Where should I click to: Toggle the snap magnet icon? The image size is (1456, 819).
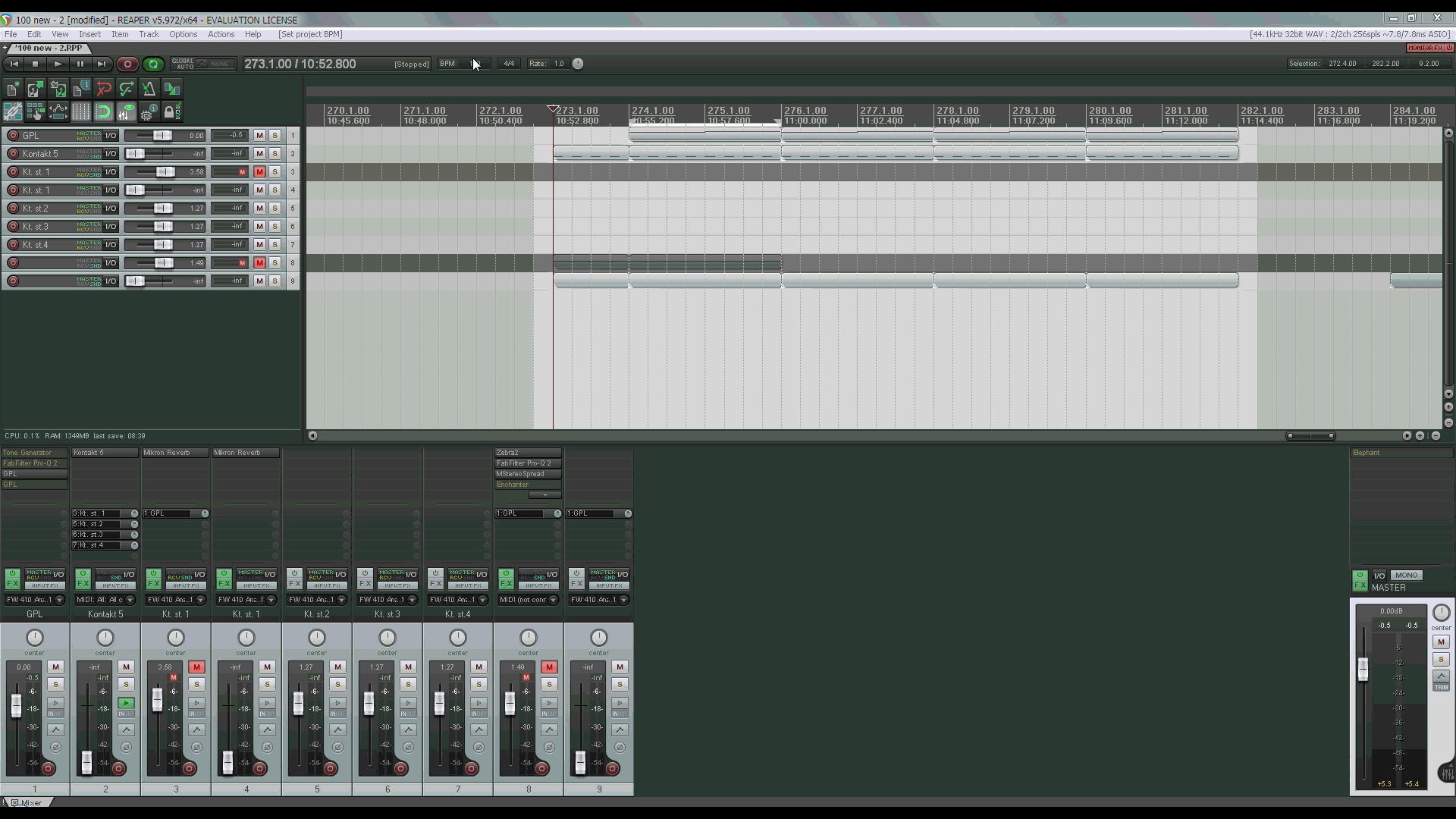pyautogui.click(x=104, y=112)
